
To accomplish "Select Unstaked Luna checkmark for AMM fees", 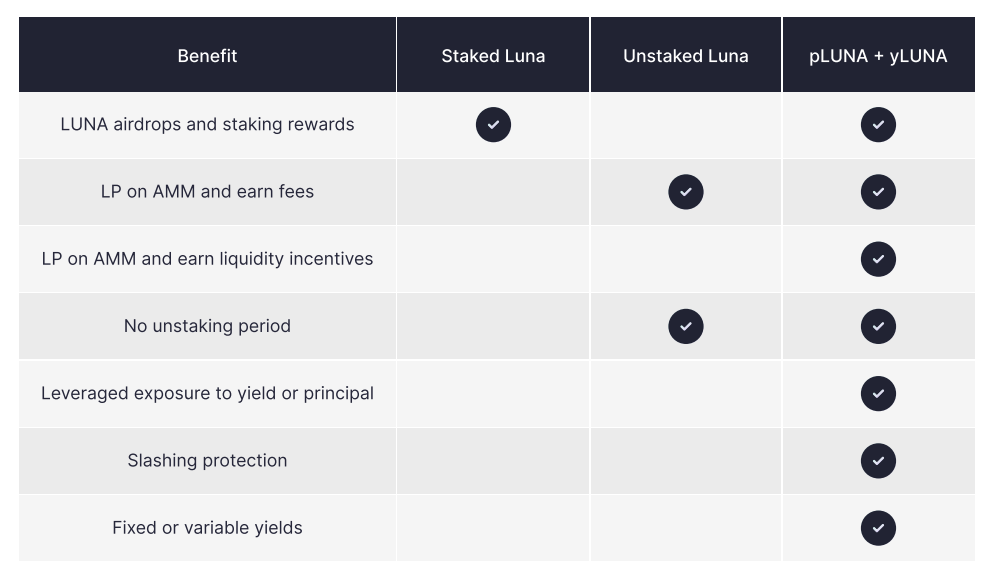I will coord(686,191).
